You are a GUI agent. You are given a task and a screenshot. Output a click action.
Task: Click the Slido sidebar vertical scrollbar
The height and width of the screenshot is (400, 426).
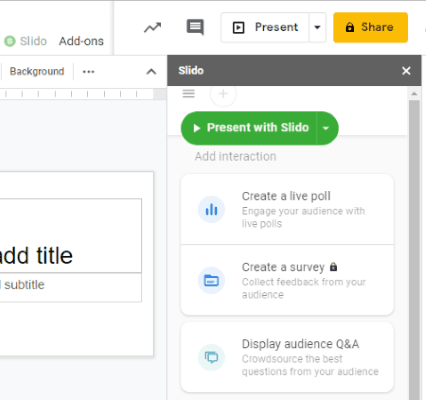click(414, 250)
